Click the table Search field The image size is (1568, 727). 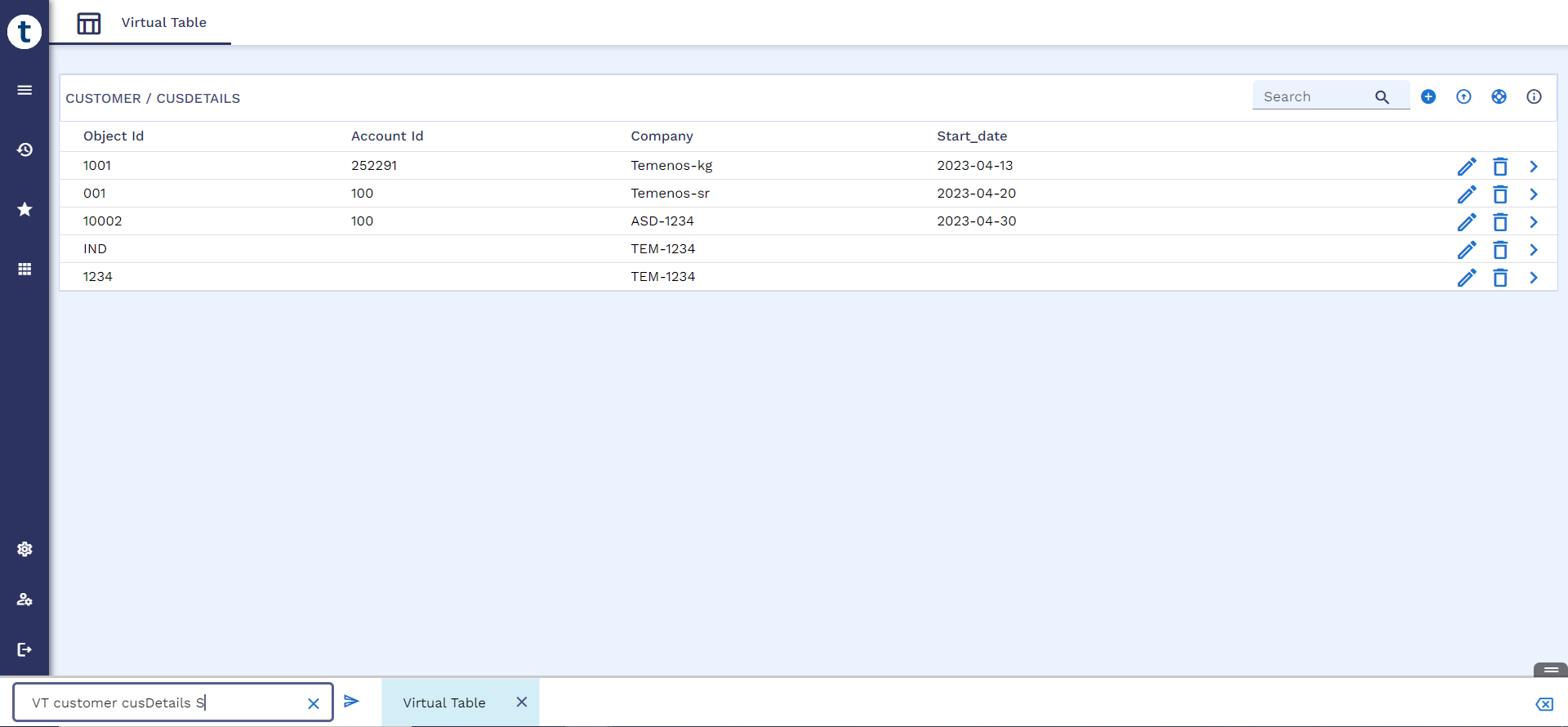1315,96
